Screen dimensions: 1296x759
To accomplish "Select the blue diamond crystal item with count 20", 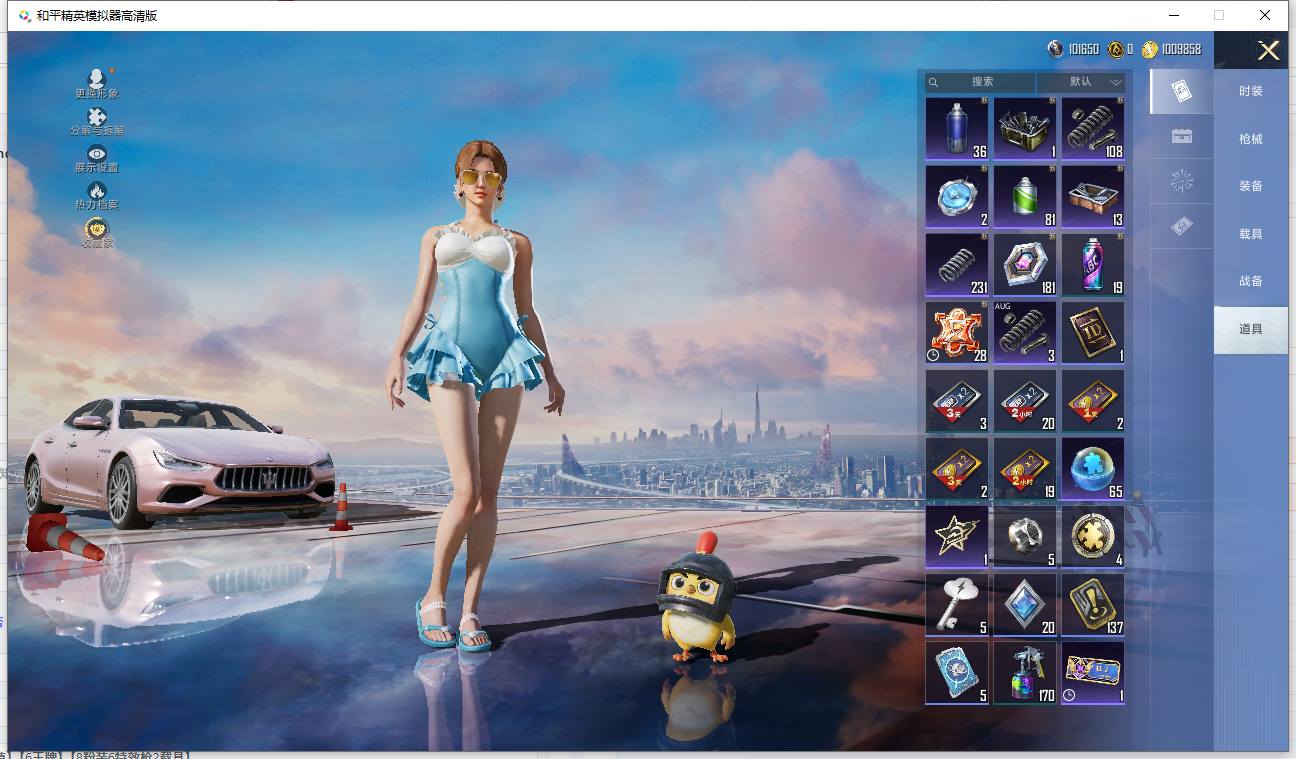I will coord(1025,605).
